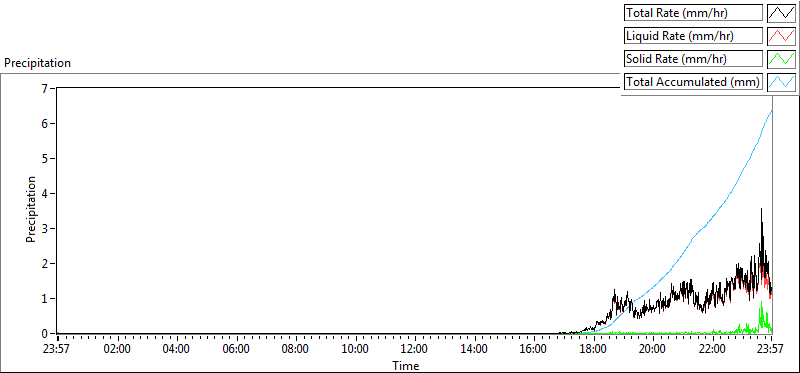
Task: Click the Solid Rate green line icon
Action: pyautogui.click(x=782, y=59)
